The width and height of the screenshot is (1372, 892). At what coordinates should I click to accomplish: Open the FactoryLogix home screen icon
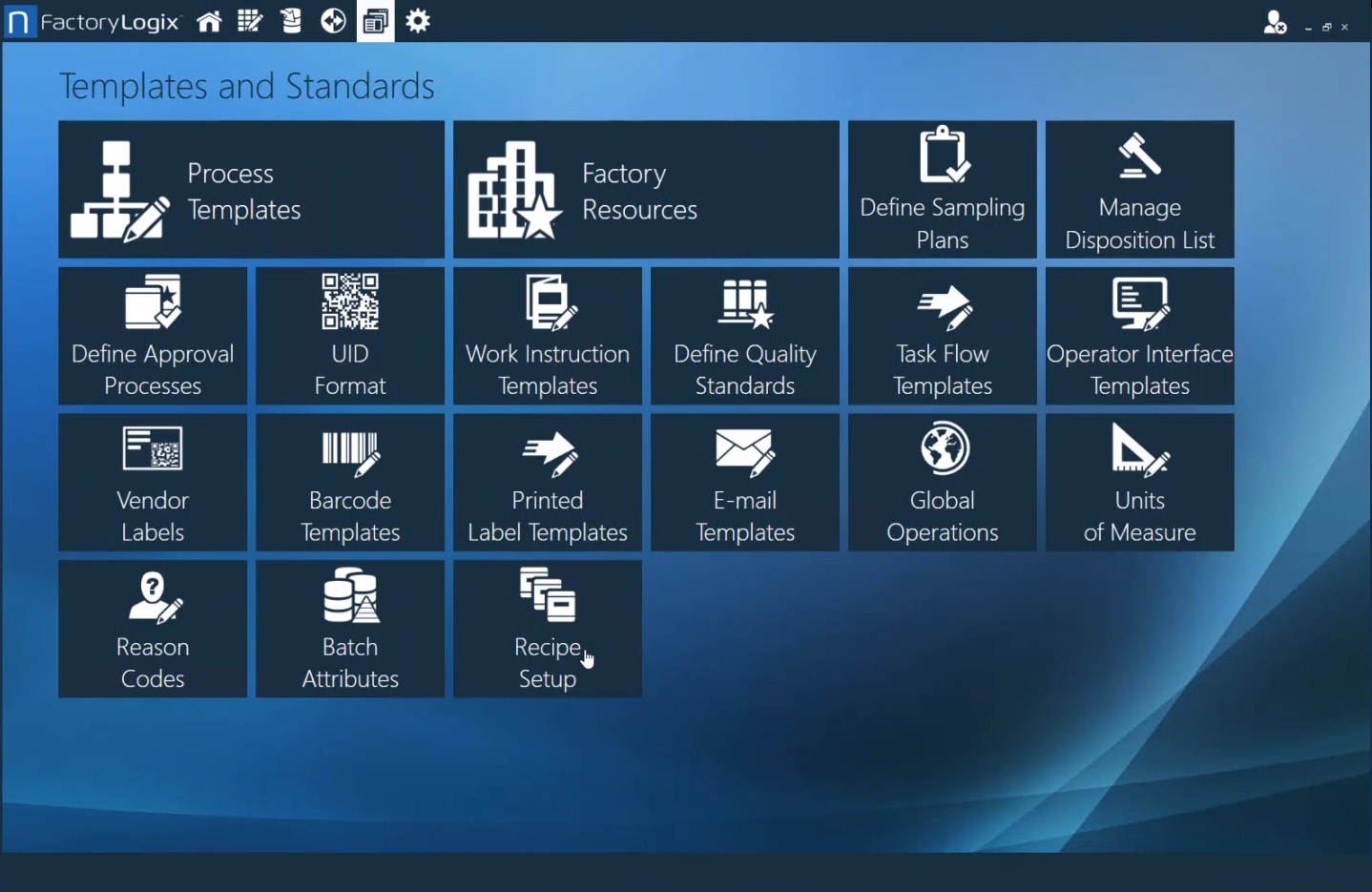(x=209, y=21)
